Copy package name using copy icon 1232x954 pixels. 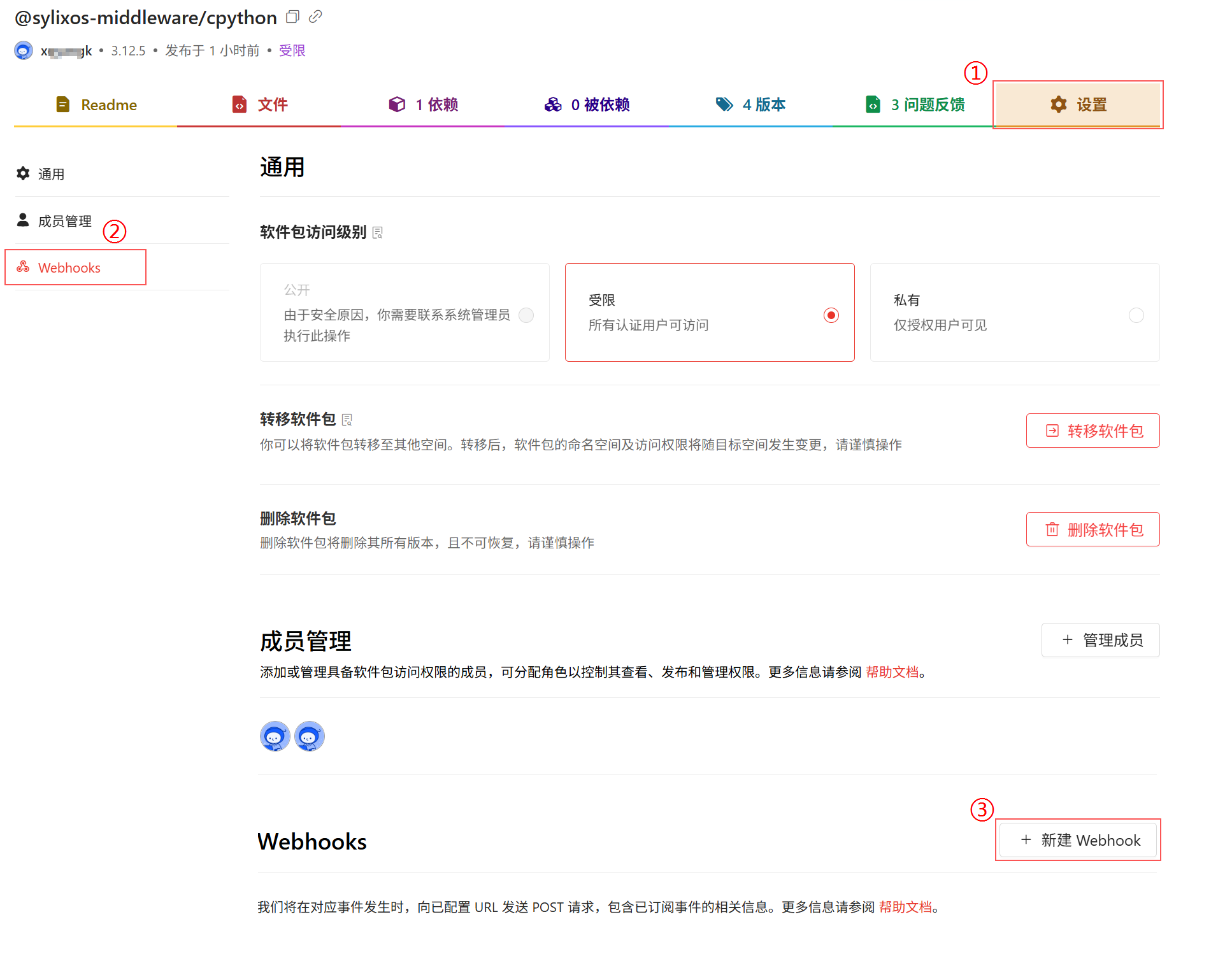click(292, 17)
